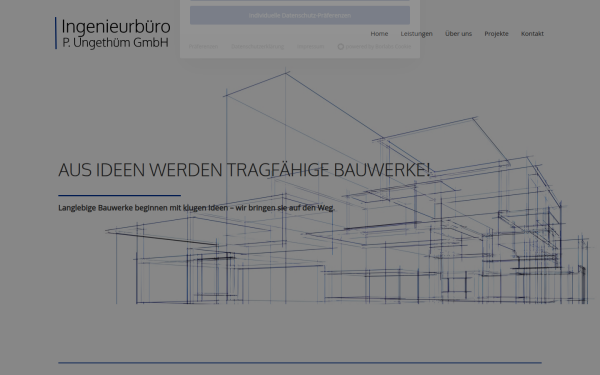600x375 pixels.
Task: Open the Impressum link in cookie dialog
Action: click(x=310, y=46)
